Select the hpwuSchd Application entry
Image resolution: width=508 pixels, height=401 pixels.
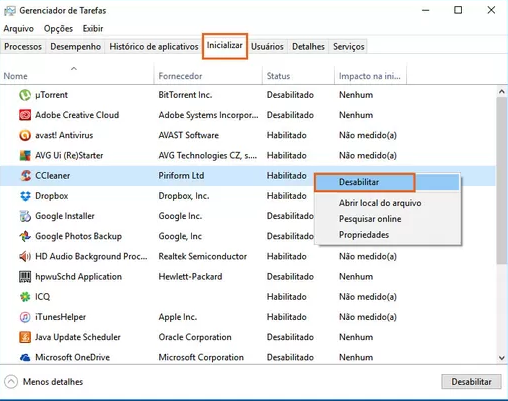(x=78, y=277)
